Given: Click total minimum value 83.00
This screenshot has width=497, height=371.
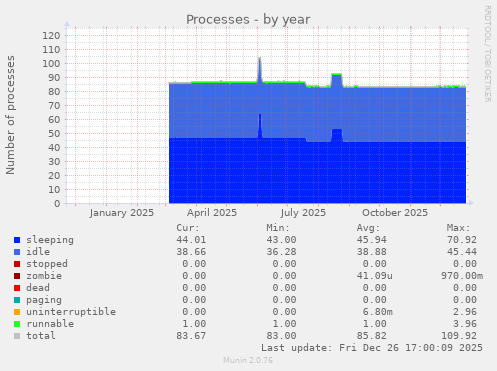Looking at the screenshot, I should [281, 336].
